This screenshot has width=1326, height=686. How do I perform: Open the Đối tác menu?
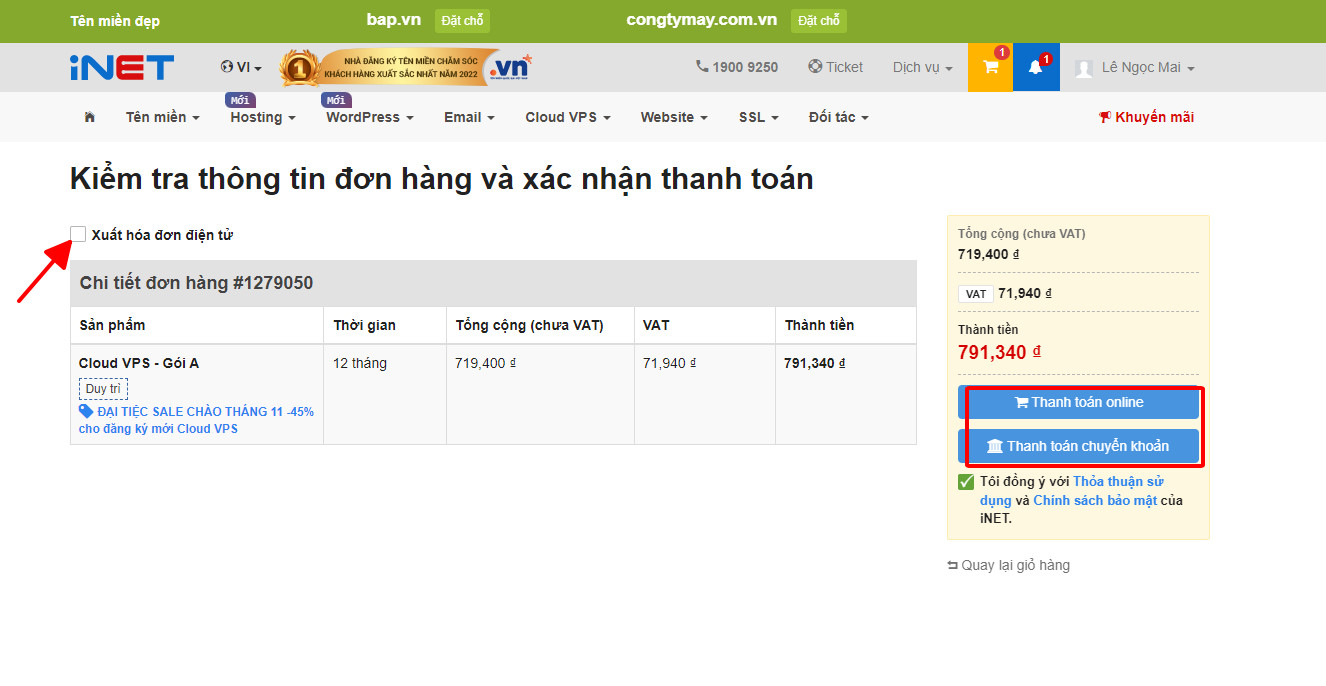[x=839, y=117]
